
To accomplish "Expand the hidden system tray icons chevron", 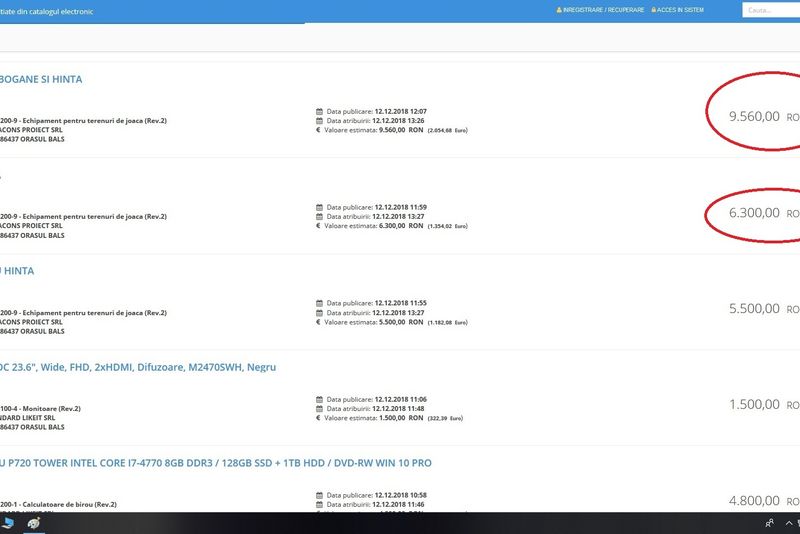I will point(789,523).
